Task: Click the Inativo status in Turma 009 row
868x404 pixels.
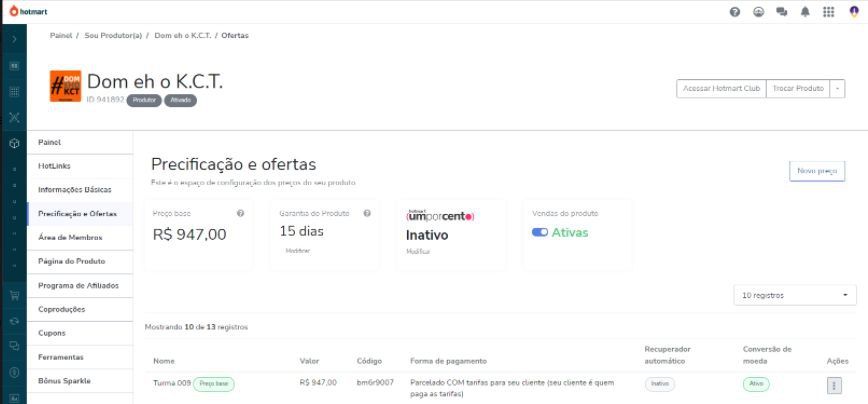Action: tap(660, 384)
